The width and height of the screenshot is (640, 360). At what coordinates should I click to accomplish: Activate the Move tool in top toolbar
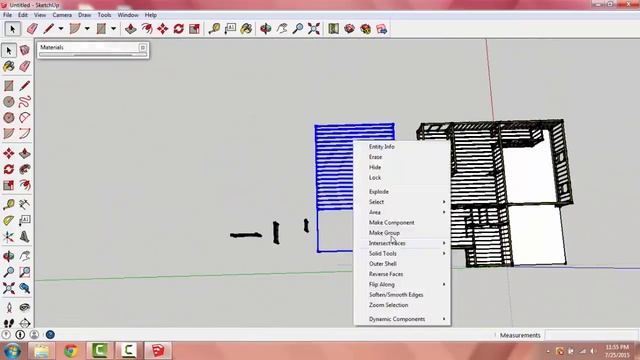[x=162, y=29]
